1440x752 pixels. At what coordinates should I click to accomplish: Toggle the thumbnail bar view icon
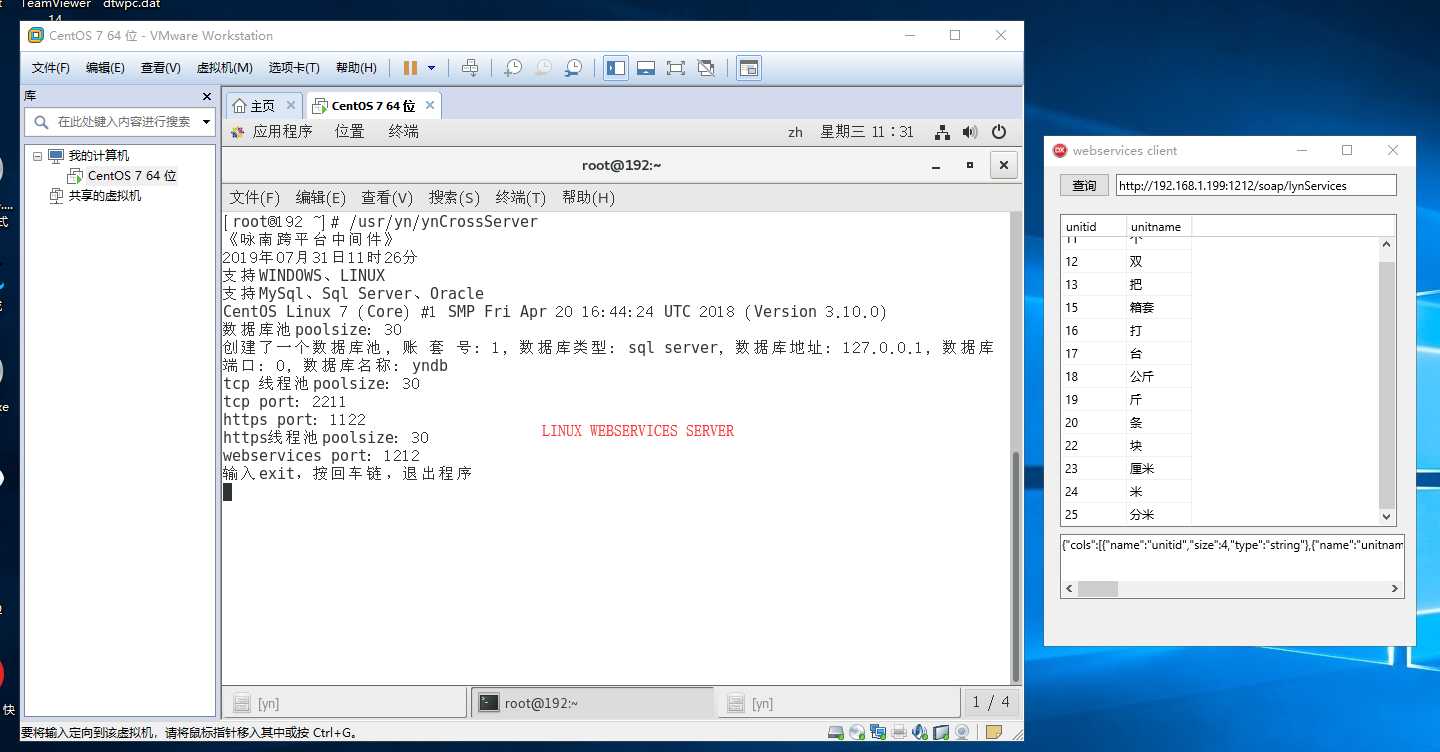point(646,68)
